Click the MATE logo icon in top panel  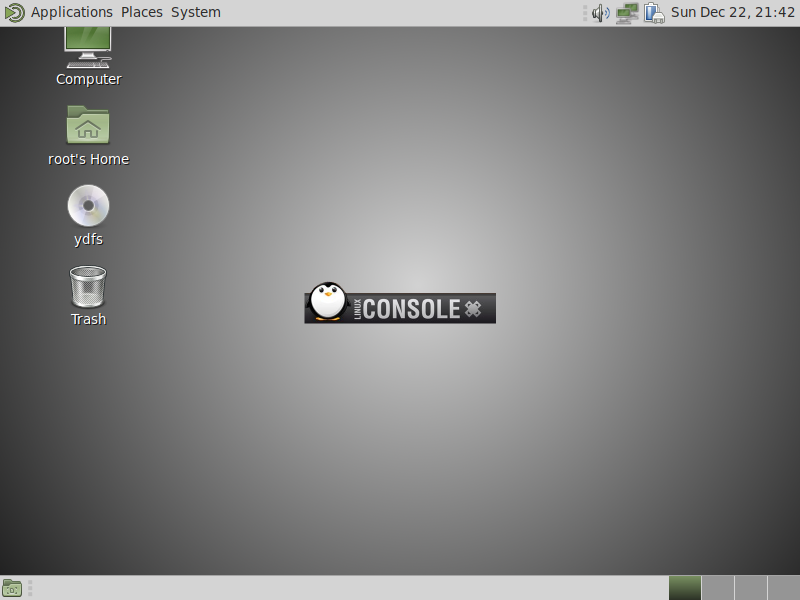(x=14, y=12)
